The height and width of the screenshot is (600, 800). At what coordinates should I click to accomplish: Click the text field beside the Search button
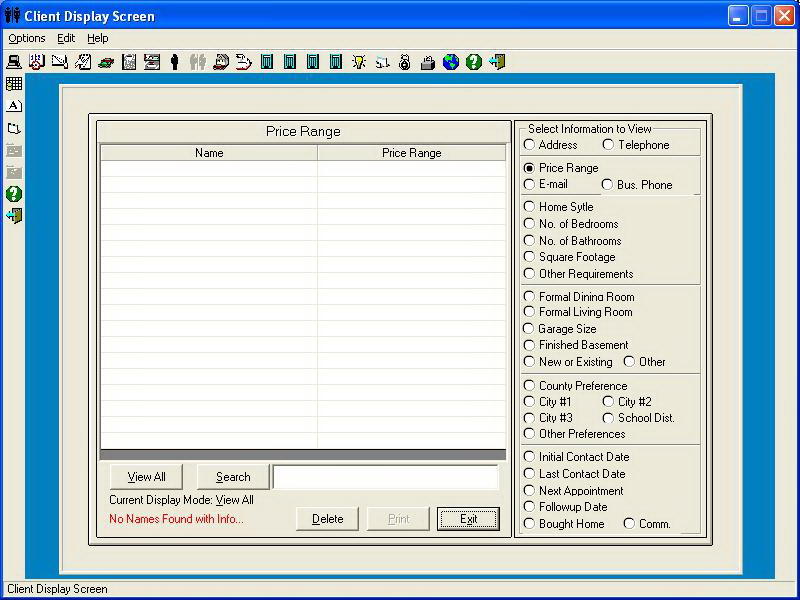(385, 477)
